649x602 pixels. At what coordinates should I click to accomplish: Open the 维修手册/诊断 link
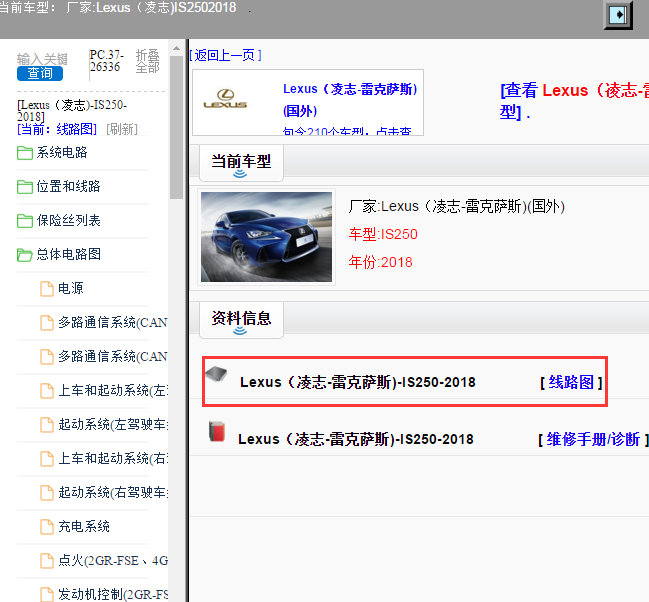[592, 439]
